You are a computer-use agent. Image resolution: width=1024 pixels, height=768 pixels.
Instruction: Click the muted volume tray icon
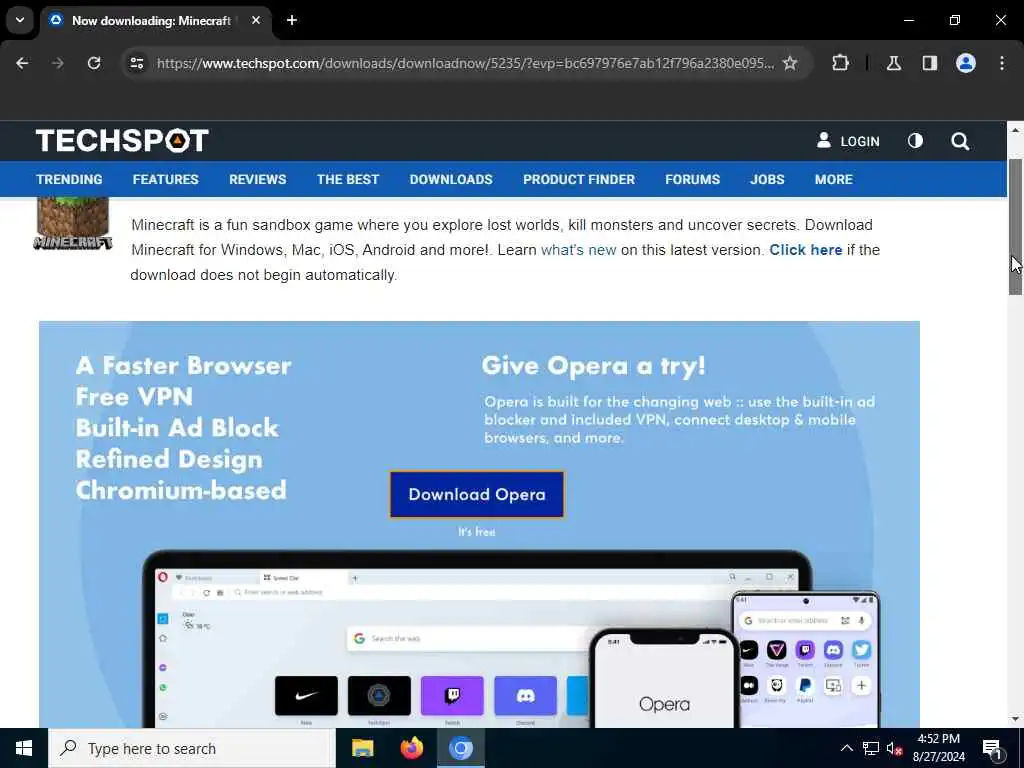(x=894, y=748)
